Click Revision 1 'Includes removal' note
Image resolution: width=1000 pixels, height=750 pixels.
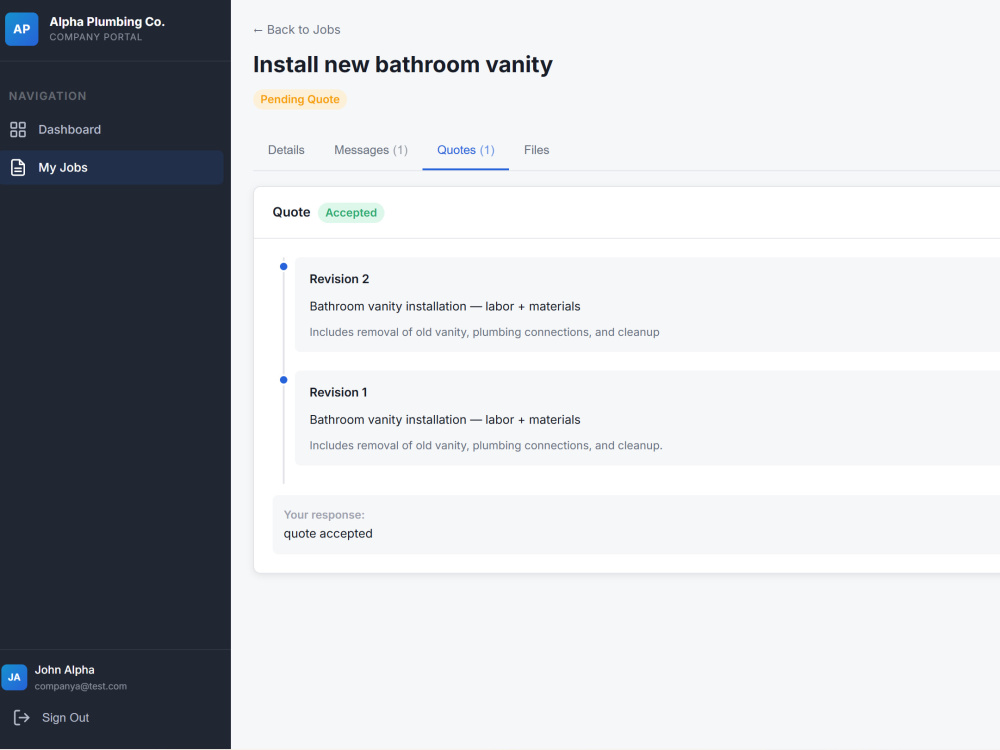click(x=486, y=446)
